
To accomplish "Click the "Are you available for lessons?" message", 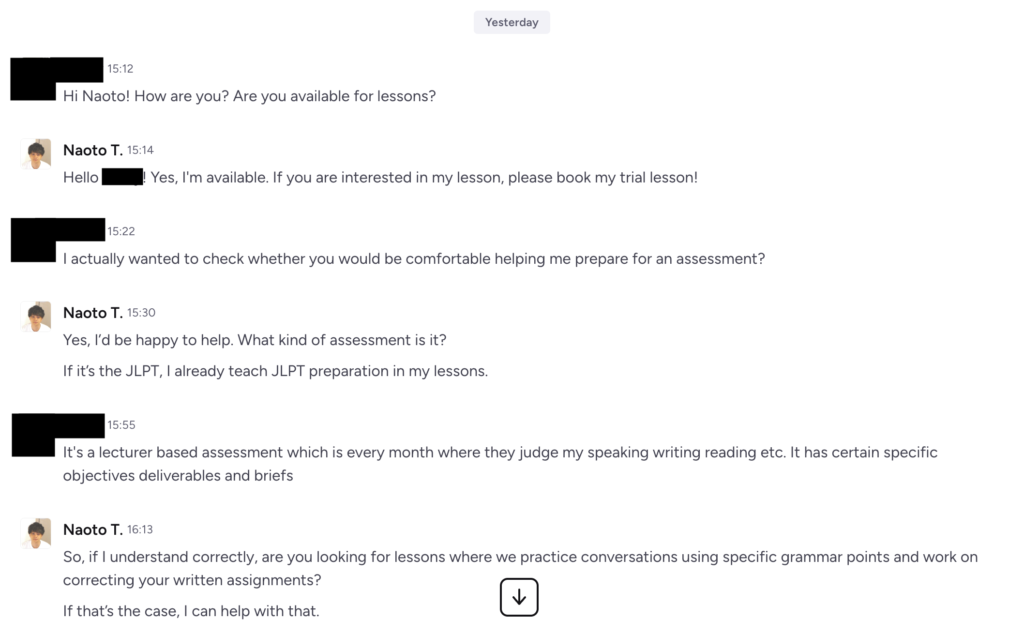I will (249, 96).
